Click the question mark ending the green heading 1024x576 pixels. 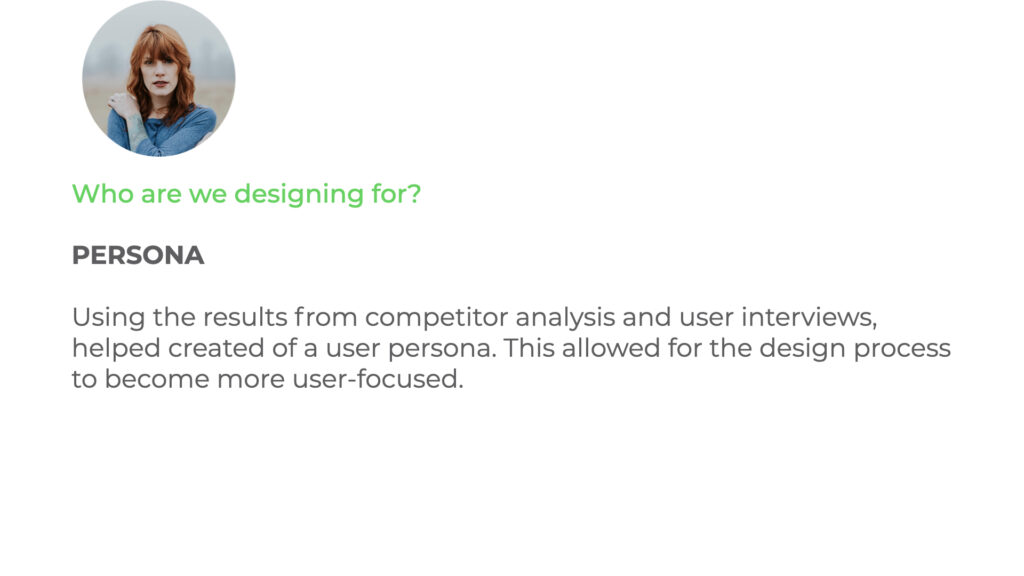point(414,194)
